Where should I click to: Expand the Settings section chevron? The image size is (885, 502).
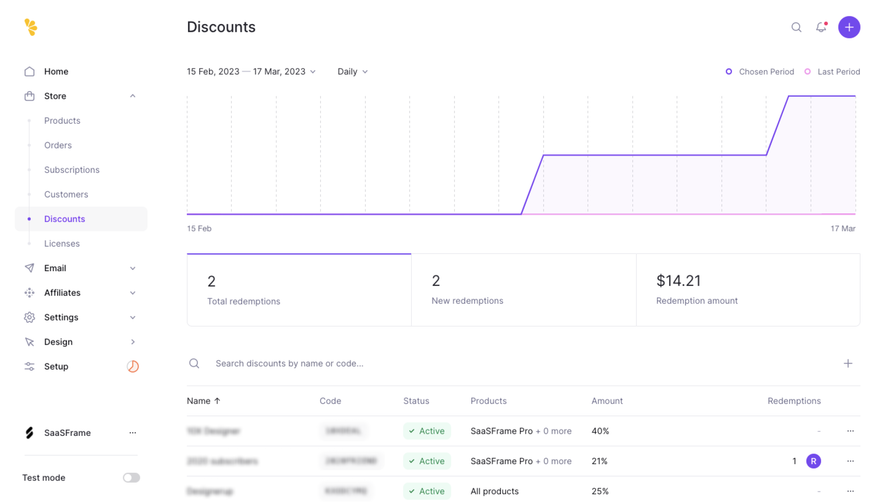133,317
